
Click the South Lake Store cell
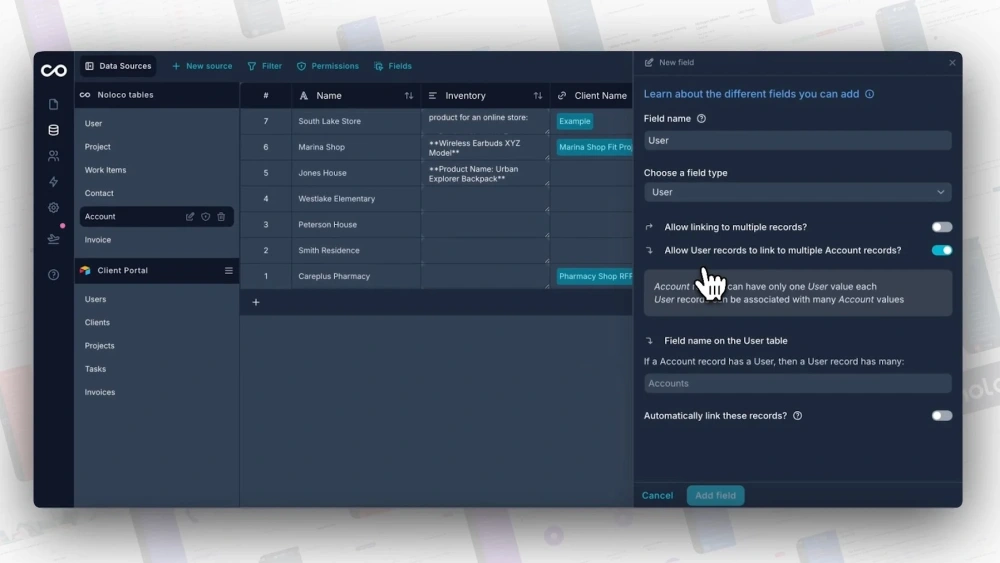pos(356,121)
